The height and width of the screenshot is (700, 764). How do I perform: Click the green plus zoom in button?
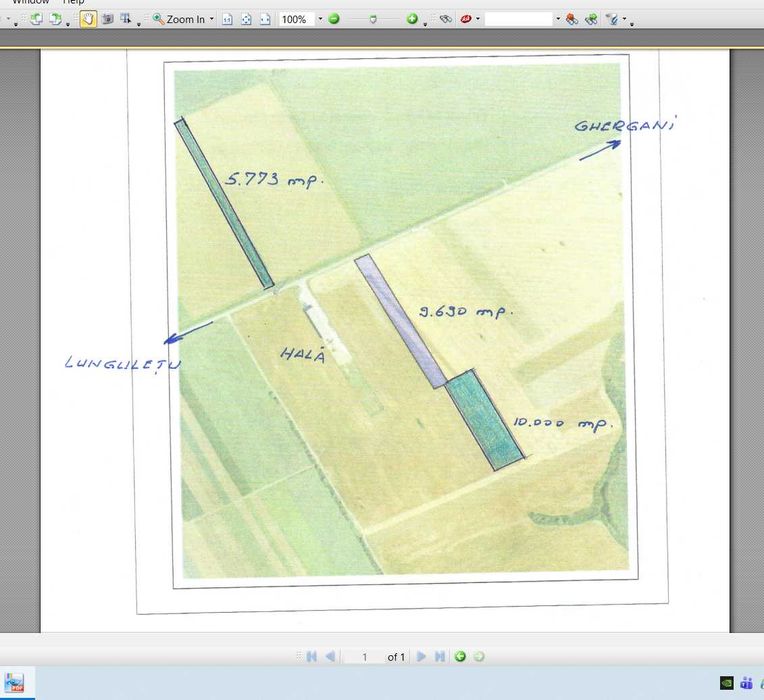412,19
